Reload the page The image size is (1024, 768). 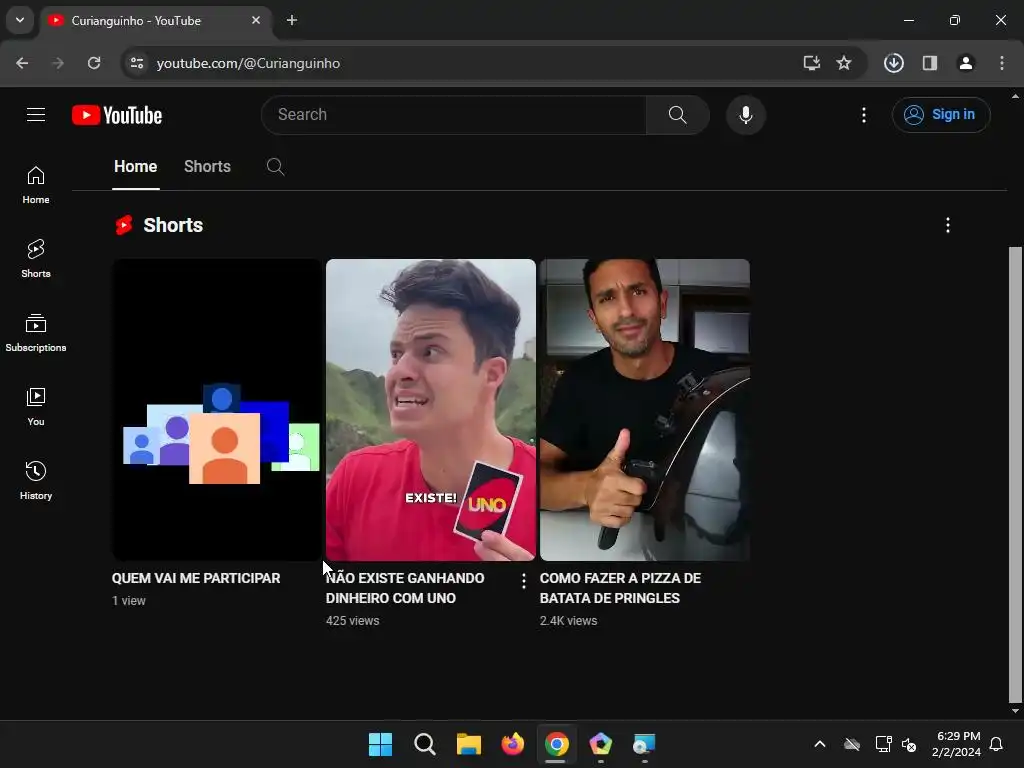[x=94, y=63]
